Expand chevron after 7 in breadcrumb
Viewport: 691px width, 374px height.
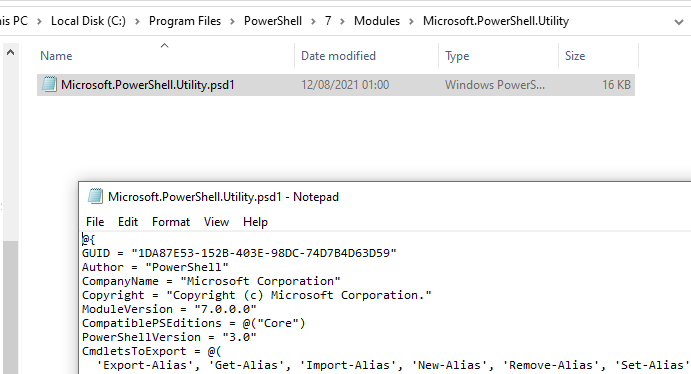pos(342,21)
